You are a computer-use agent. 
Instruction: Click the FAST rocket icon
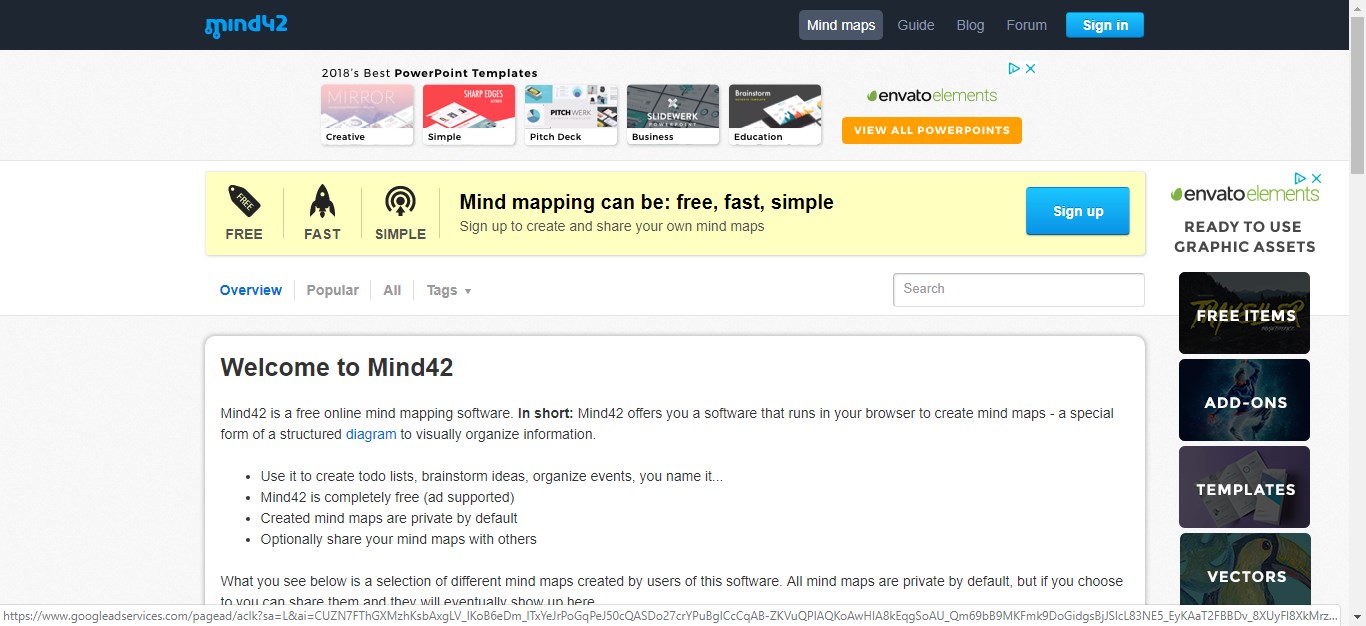tap(322, 201)
